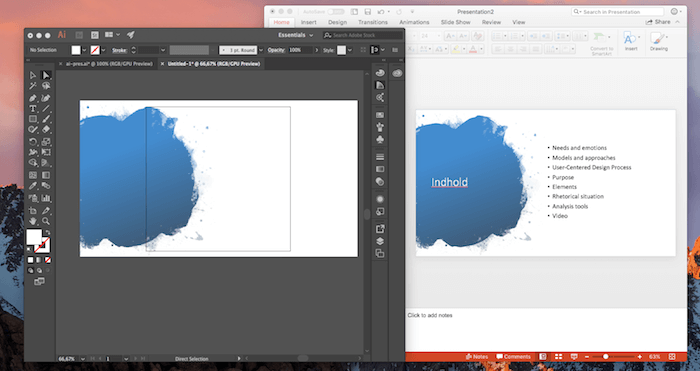Open the Design tab
This screenshot has height=371, width=700.
click(337, 22)
